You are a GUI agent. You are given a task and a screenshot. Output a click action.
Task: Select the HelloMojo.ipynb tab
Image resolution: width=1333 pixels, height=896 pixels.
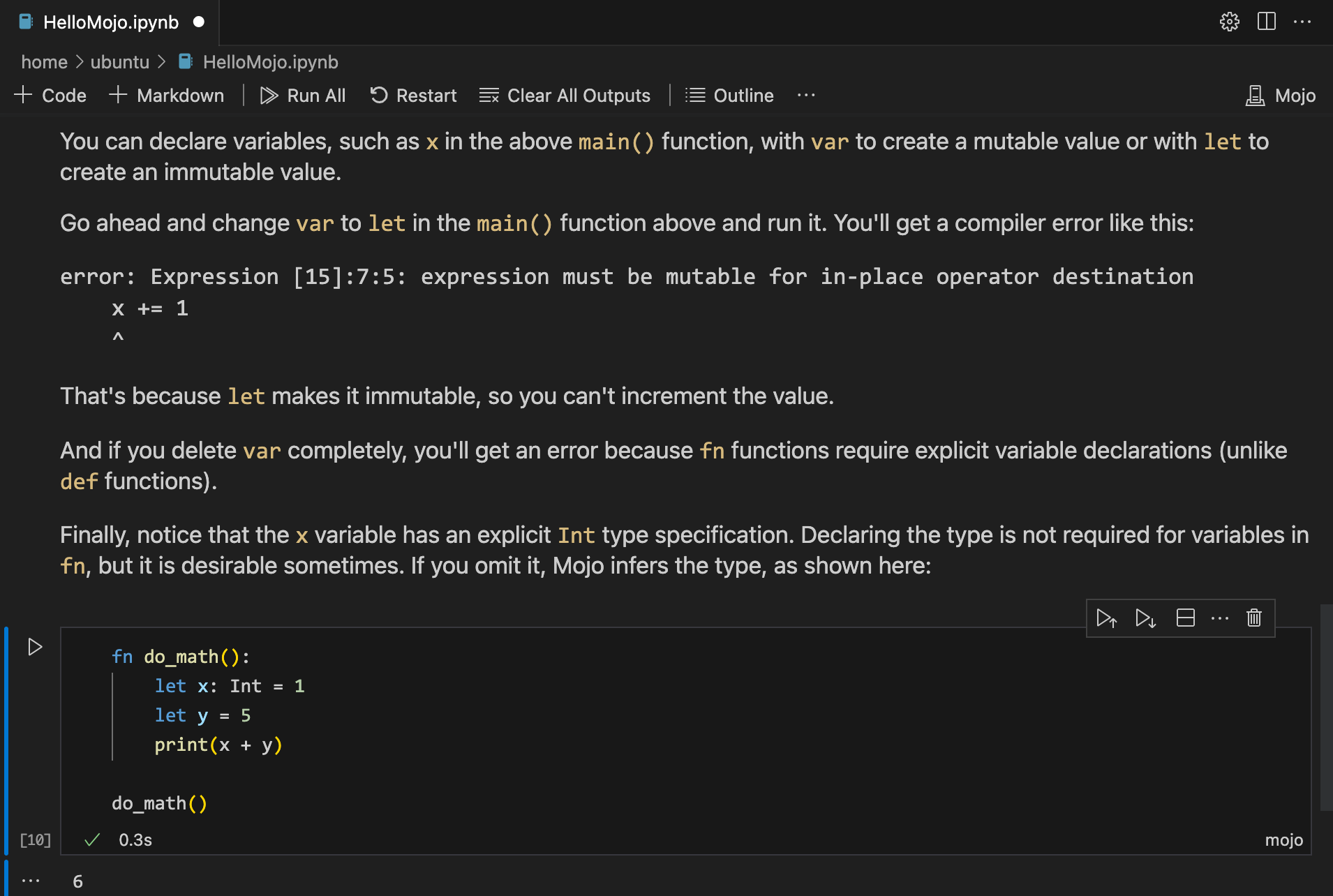tap(110, 22)
